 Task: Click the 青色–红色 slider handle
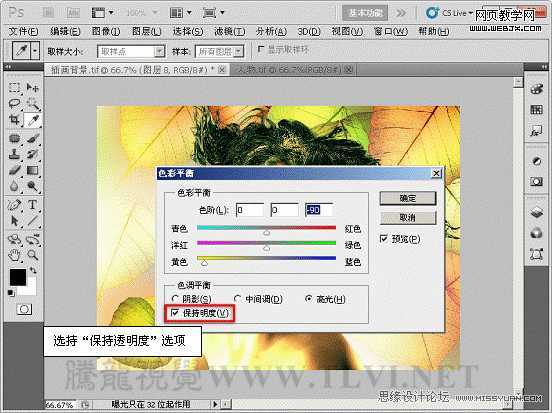[x=267, y=232]
